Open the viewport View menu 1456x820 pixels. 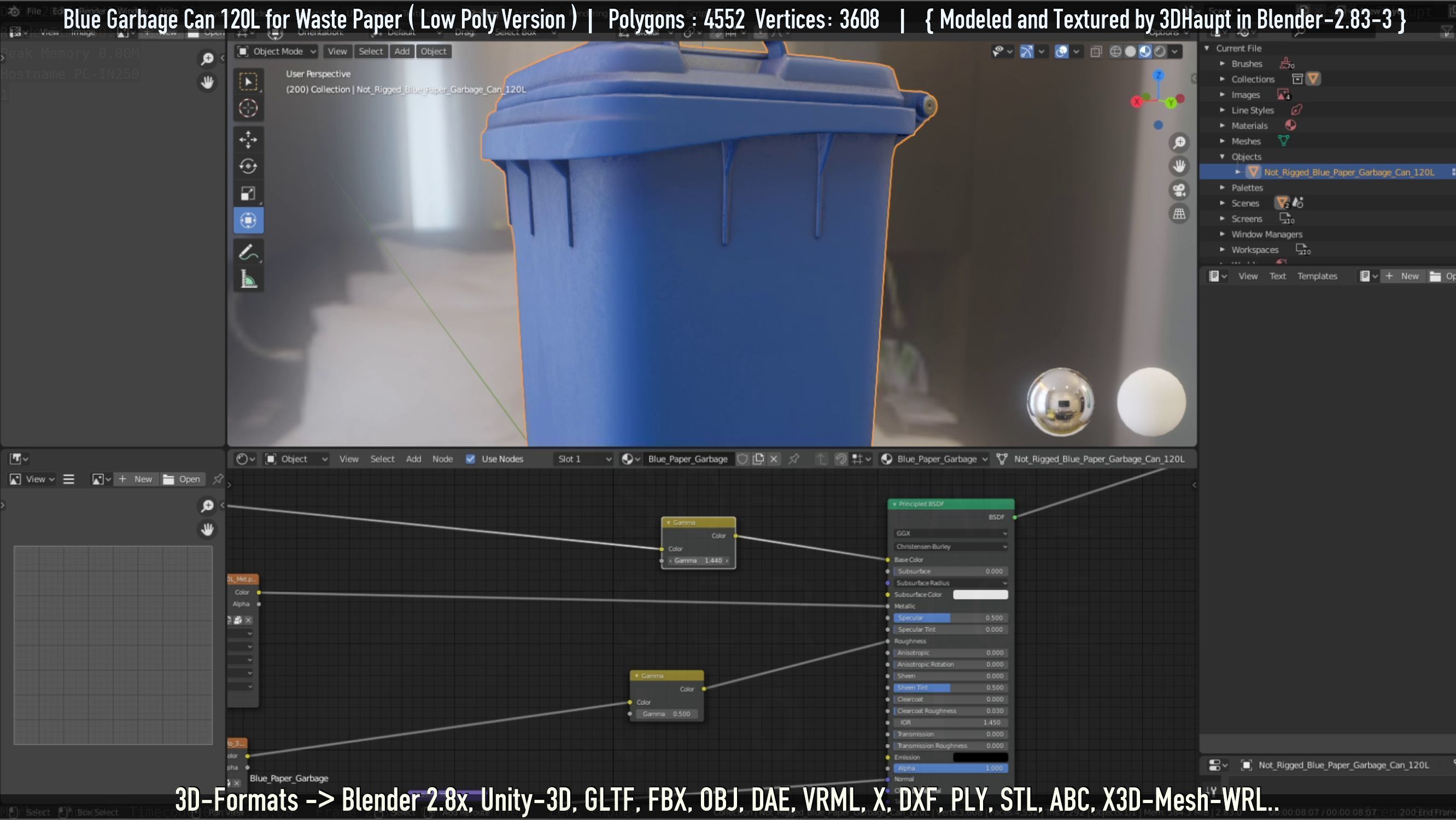(x=337, y=51)
